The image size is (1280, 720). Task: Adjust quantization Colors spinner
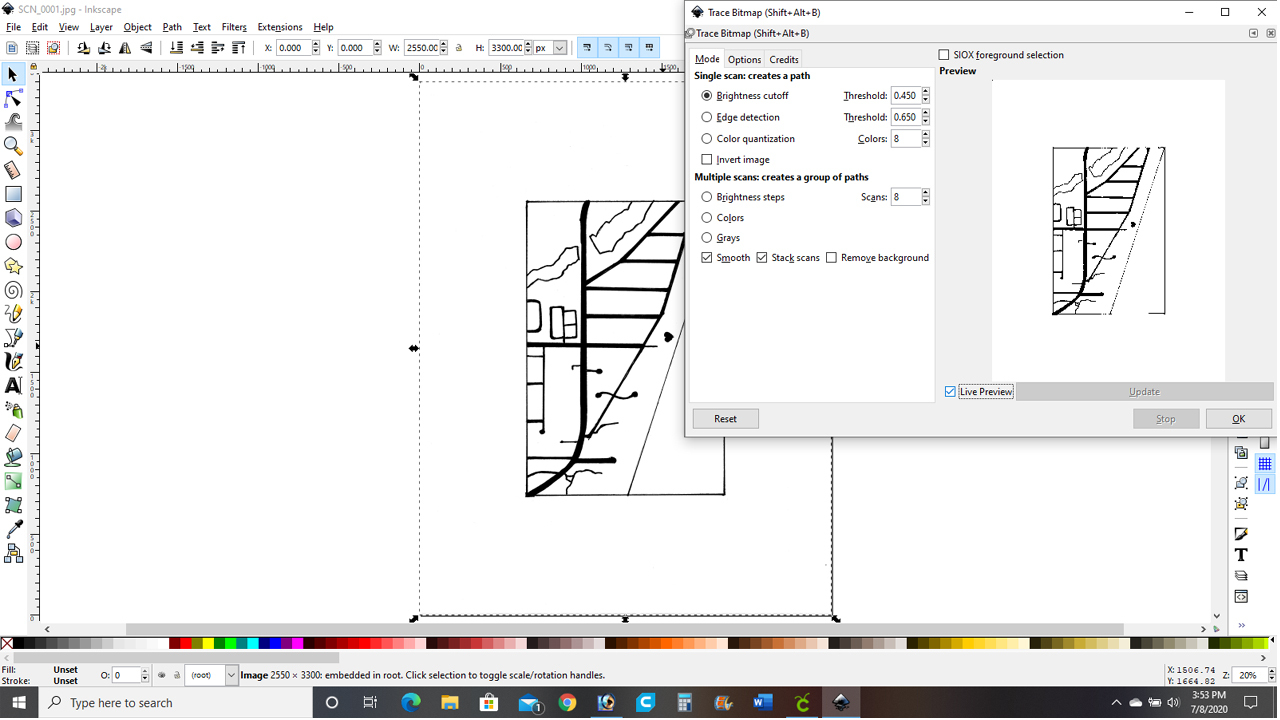coord(926,139)
